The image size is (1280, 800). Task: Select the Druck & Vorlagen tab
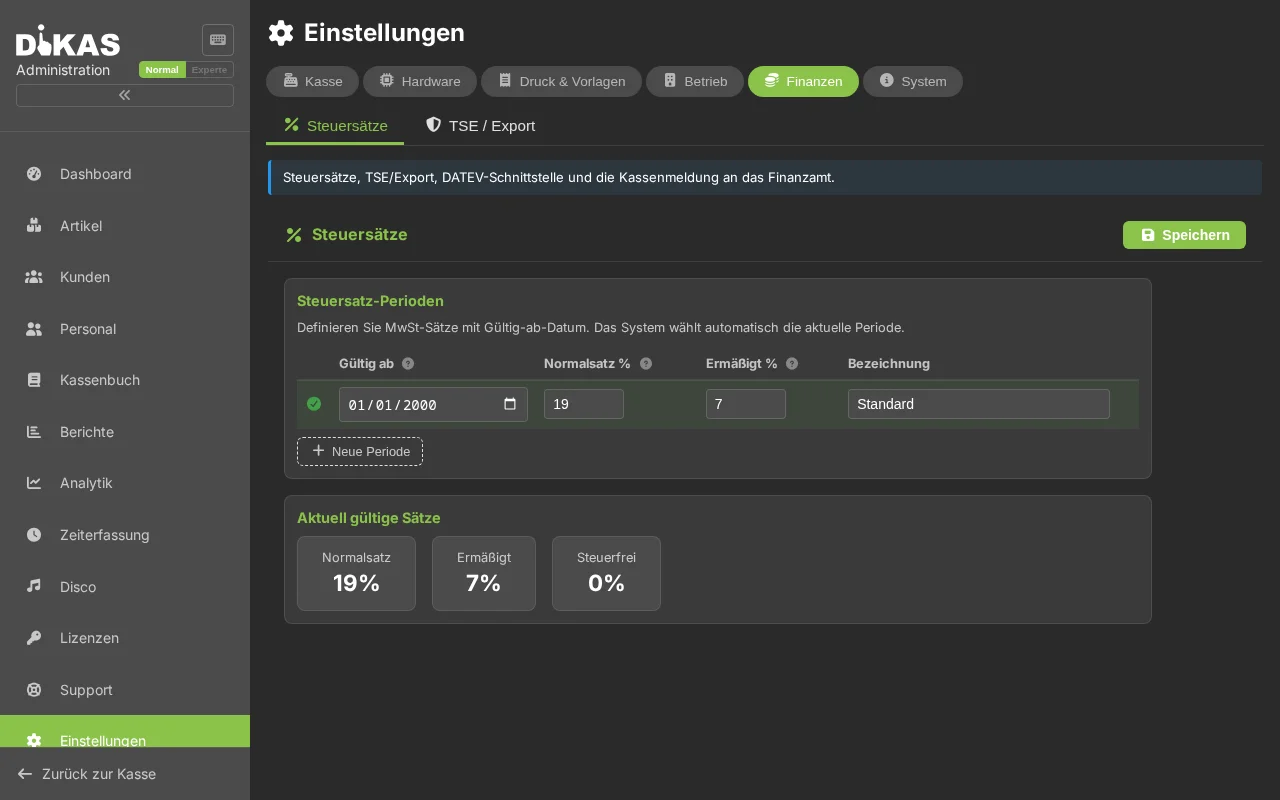coord(561,81)
